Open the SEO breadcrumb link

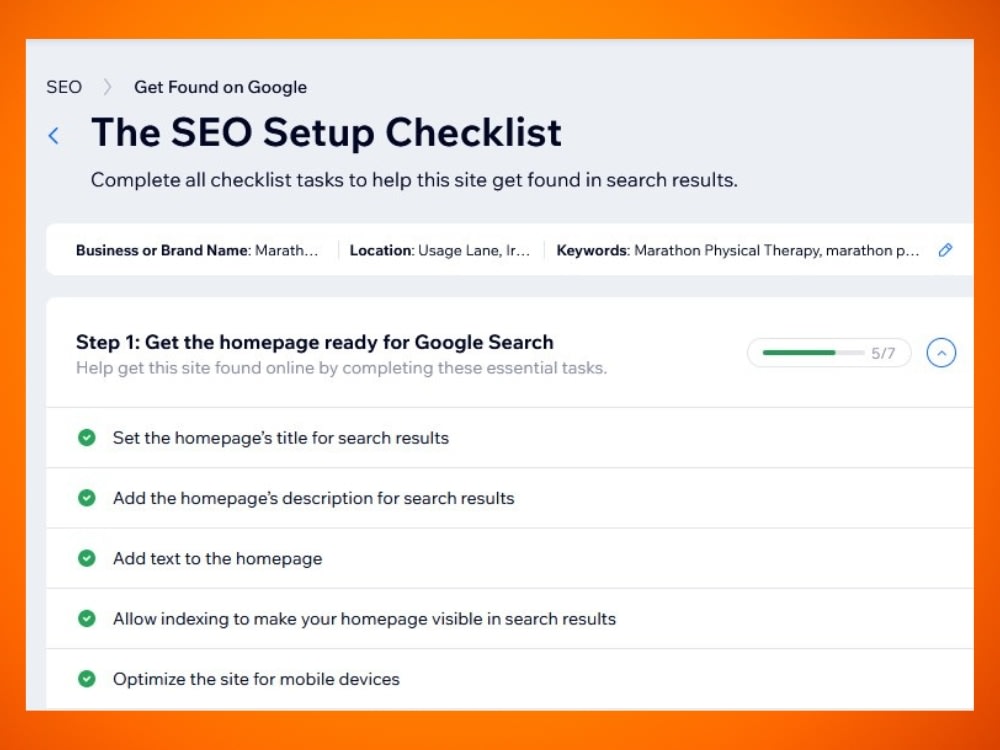click(x=64, y=87)
